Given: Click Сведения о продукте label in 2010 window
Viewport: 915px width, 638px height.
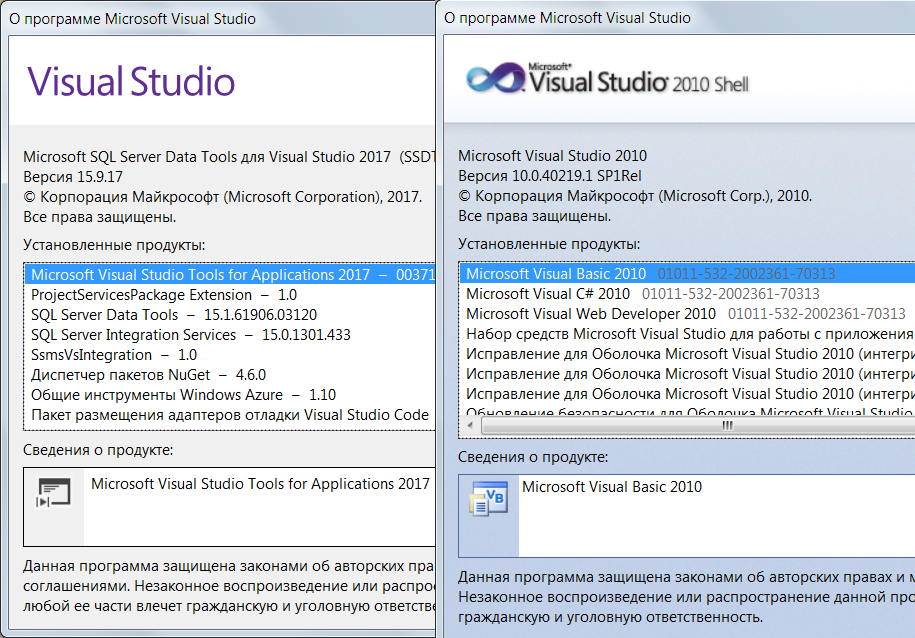Looking at the screenshot, I should tap(533, 456).
